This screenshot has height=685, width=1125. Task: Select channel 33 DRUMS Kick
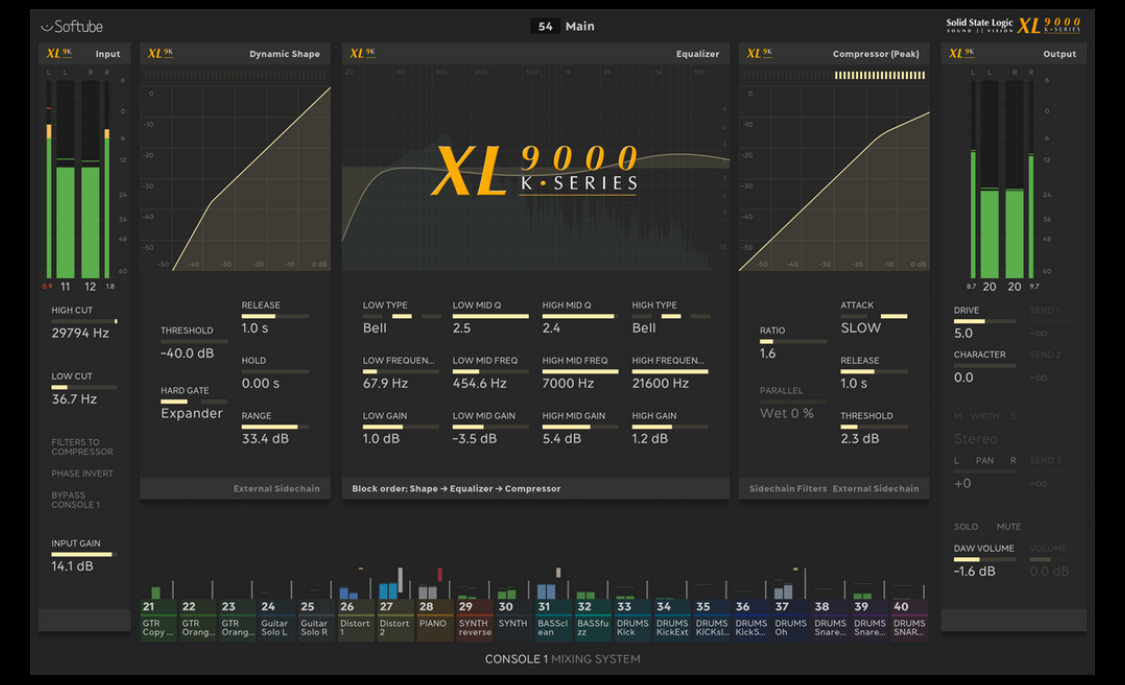point(632,618)
